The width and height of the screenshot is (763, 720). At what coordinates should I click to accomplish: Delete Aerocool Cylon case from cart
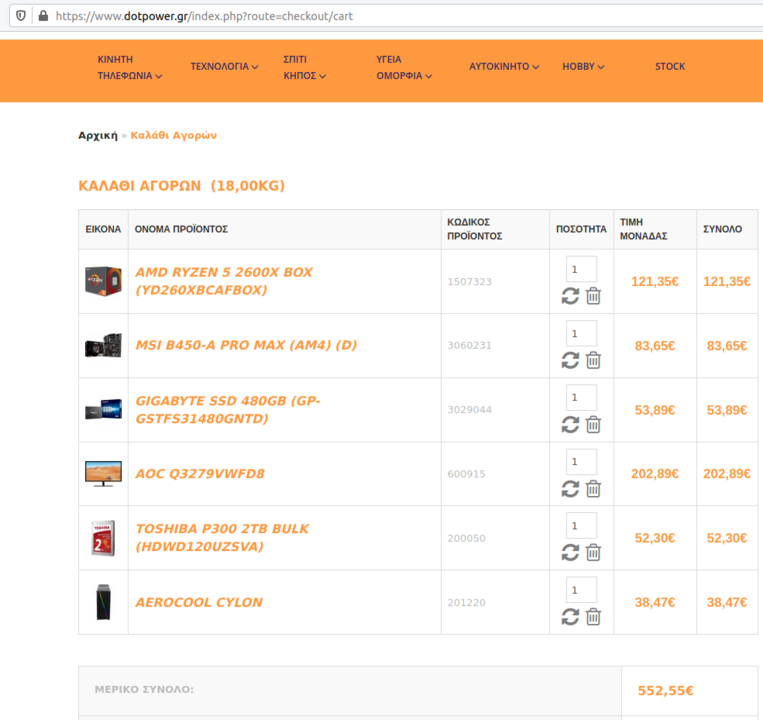coord(593,617)
